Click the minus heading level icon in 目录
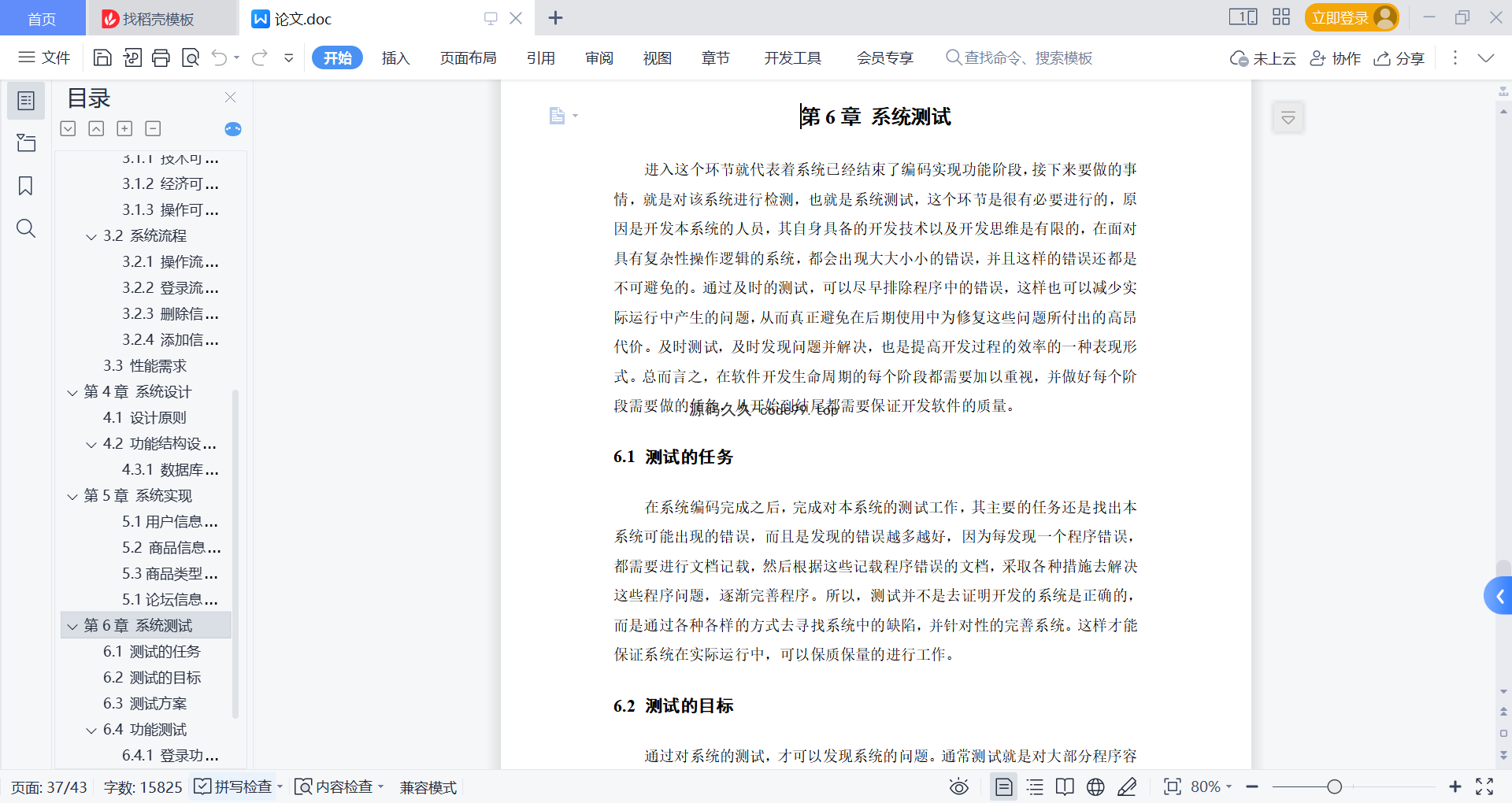1512x803 pixels. tap(153, 128)
